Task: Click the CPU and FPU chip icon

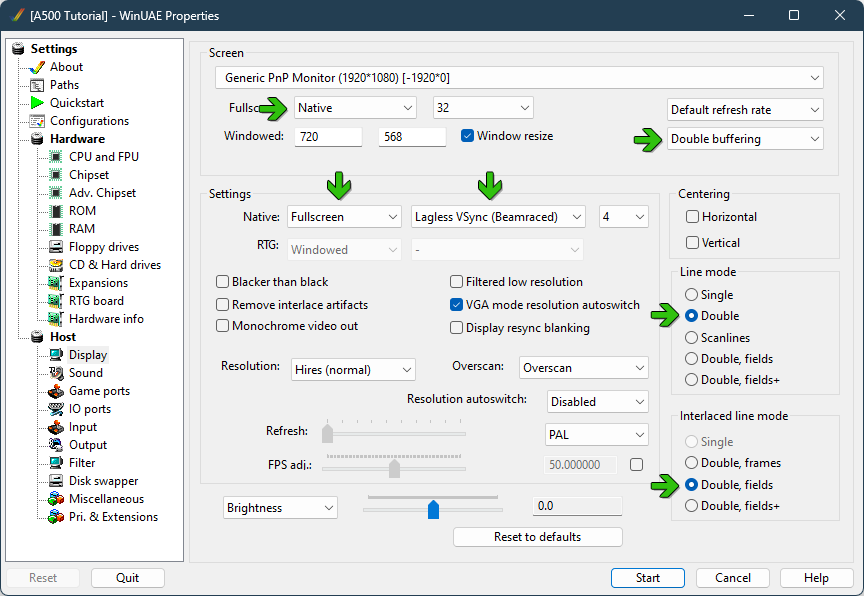Action: (x=56, y=157)
